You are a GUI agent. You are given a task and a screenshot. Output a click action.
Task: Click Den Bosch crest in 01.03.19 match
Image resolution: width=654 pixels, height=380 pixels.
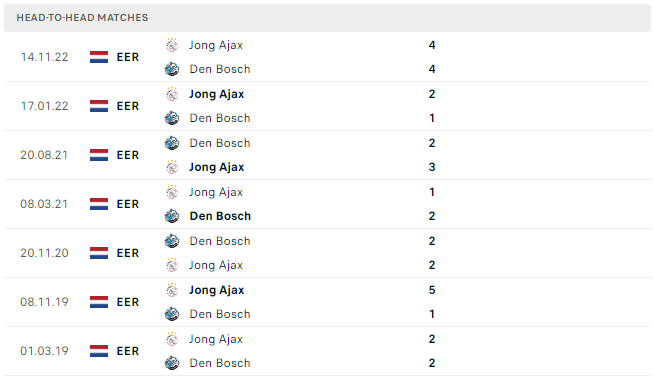point(172,363)
